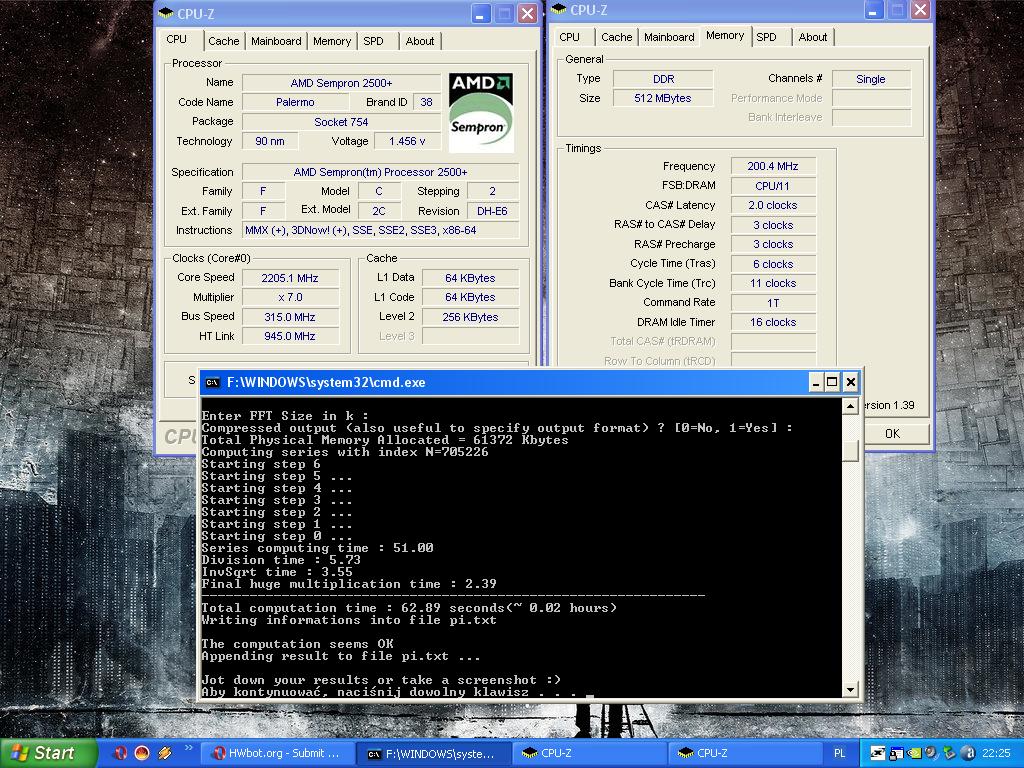Minimize the left CPU-Z window
Viewport: 1024px width, 768px height.
tap(481, 14)
